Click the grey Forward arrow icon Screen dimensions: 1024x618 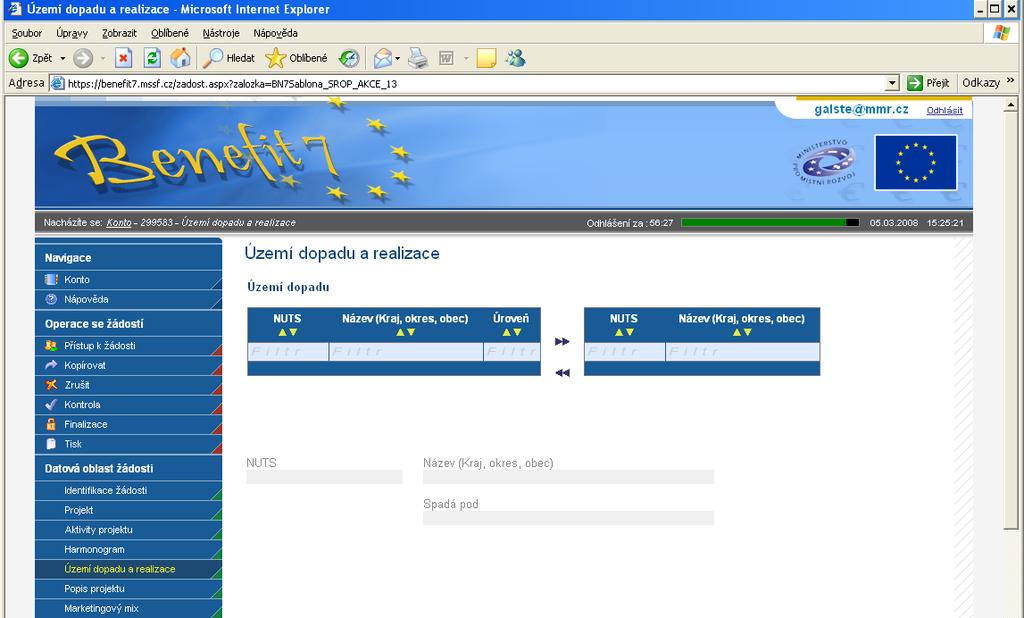click(x=82, y=58)
